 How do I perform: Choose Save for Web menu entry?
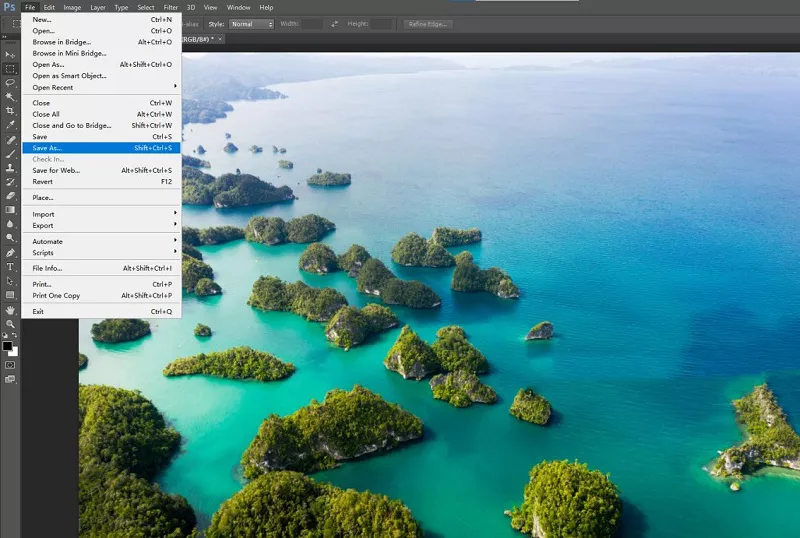click(x=101, y=170)
